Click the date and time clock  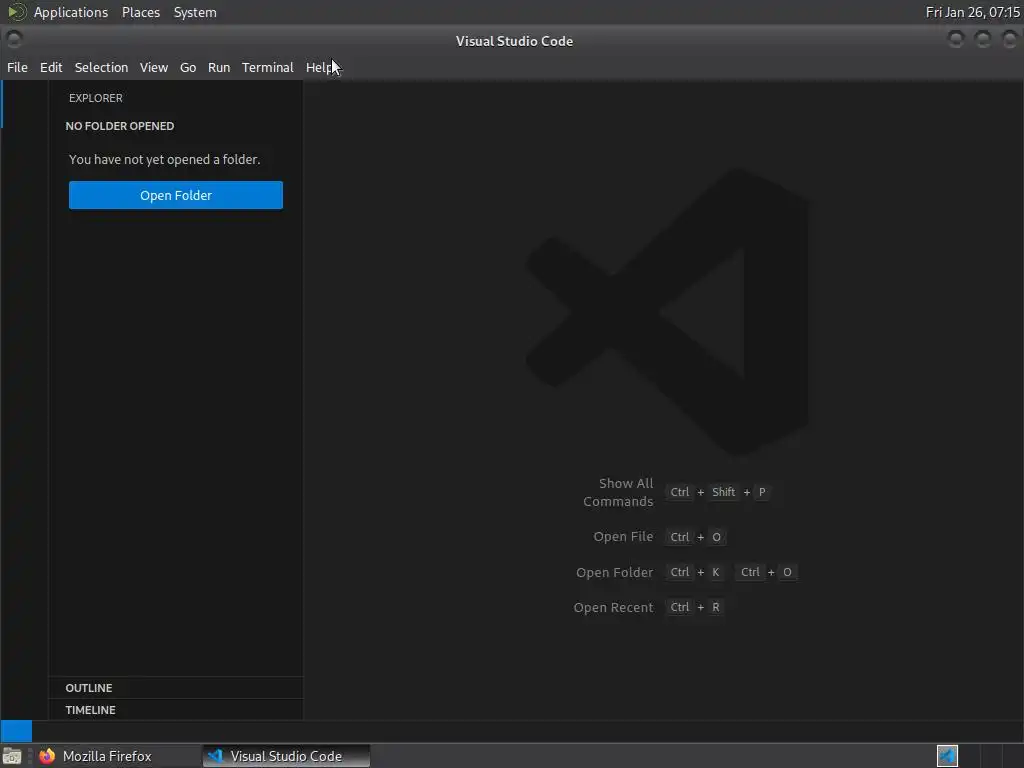point(972,12)
